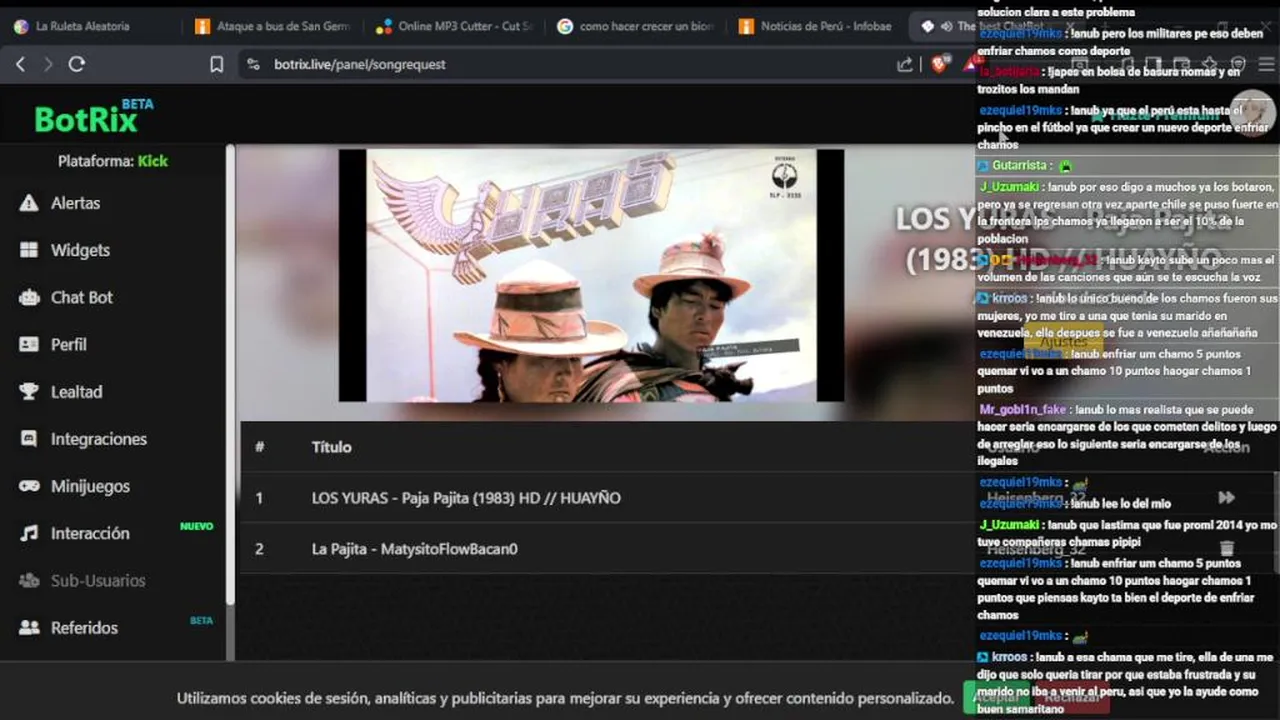Open Perfil via its ID card icon

point(29,344)
